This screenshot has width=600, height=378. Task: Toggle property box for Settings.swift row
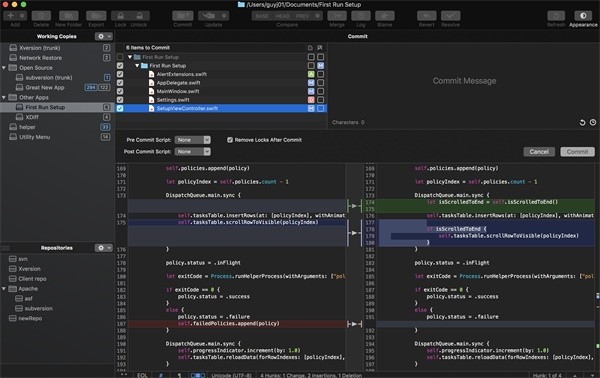(321, 100)
